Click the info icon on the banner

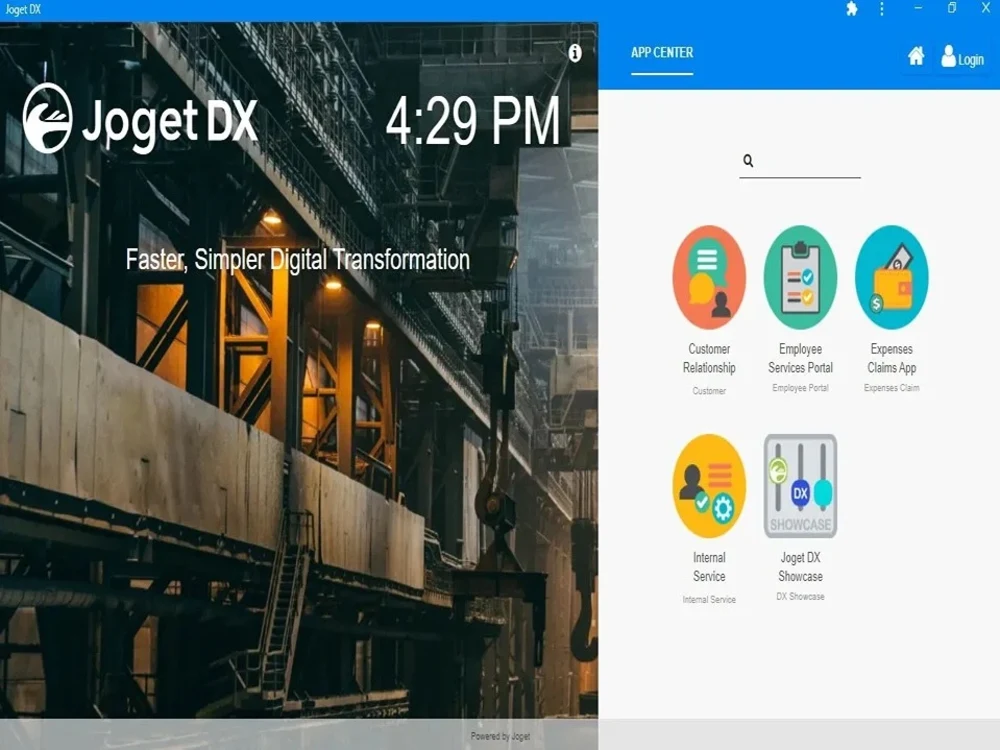575,53
